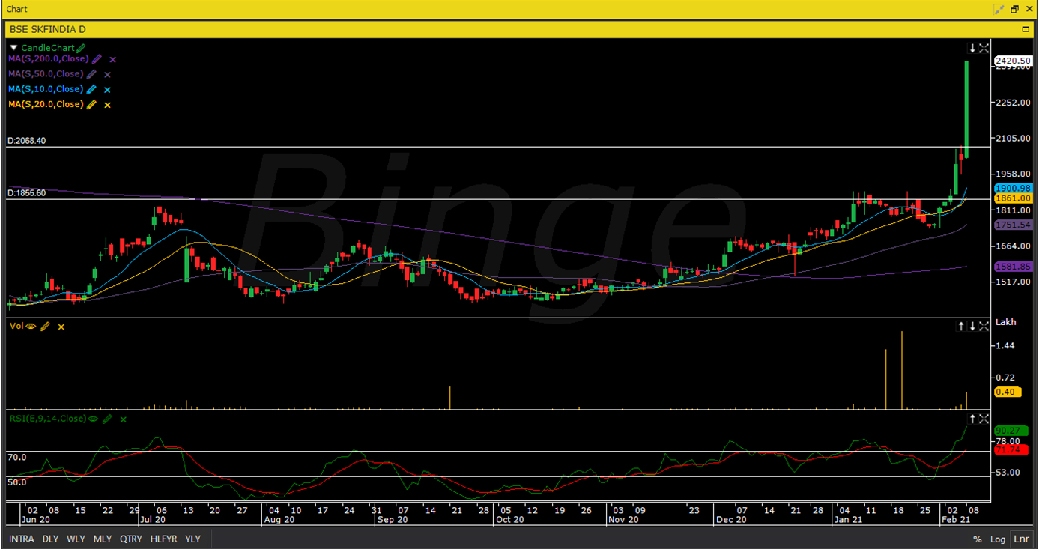Viewport: 1039px width, 549px height.
Task: Maximize the price pane expand icon
Action: (x=984, y=48)
